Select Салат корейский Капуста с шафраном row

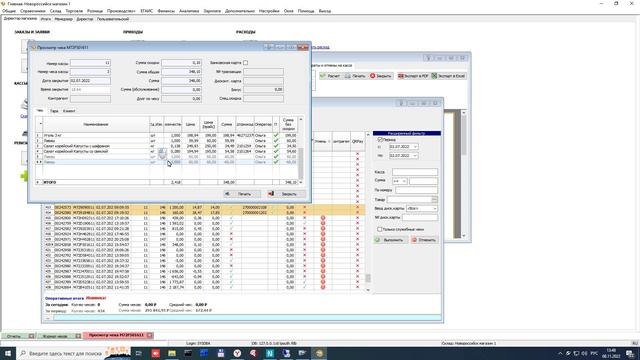[x=167, y=146]
